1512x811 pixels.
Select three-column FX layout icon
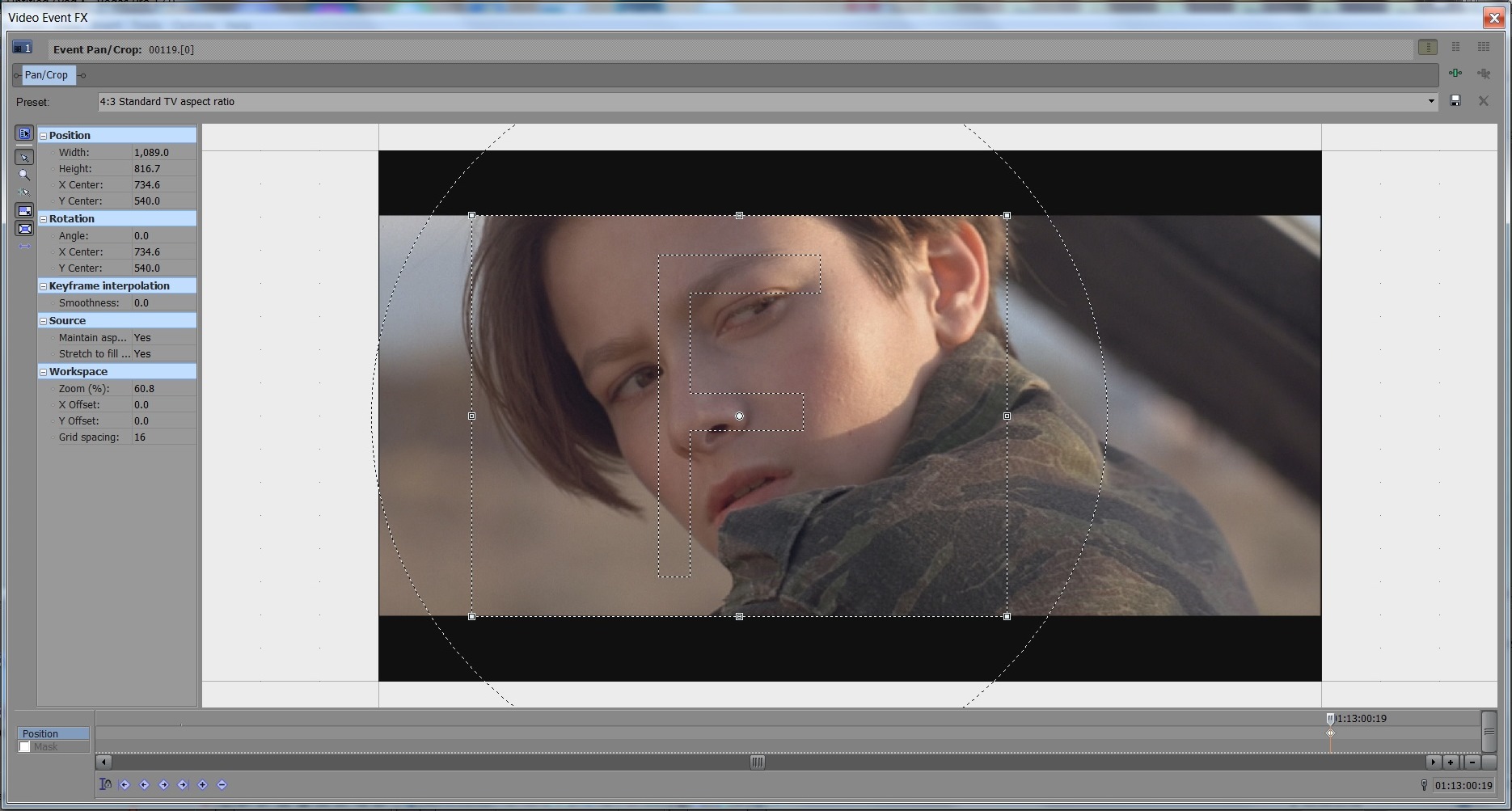click(x=1483, y=48)
